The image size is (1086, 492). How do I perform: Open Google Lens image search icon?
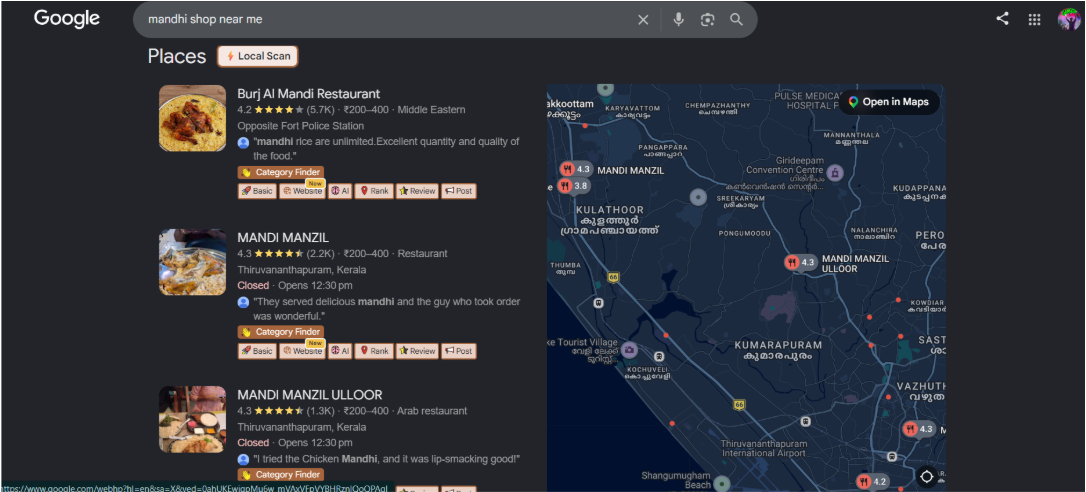[x=706, y=20]
